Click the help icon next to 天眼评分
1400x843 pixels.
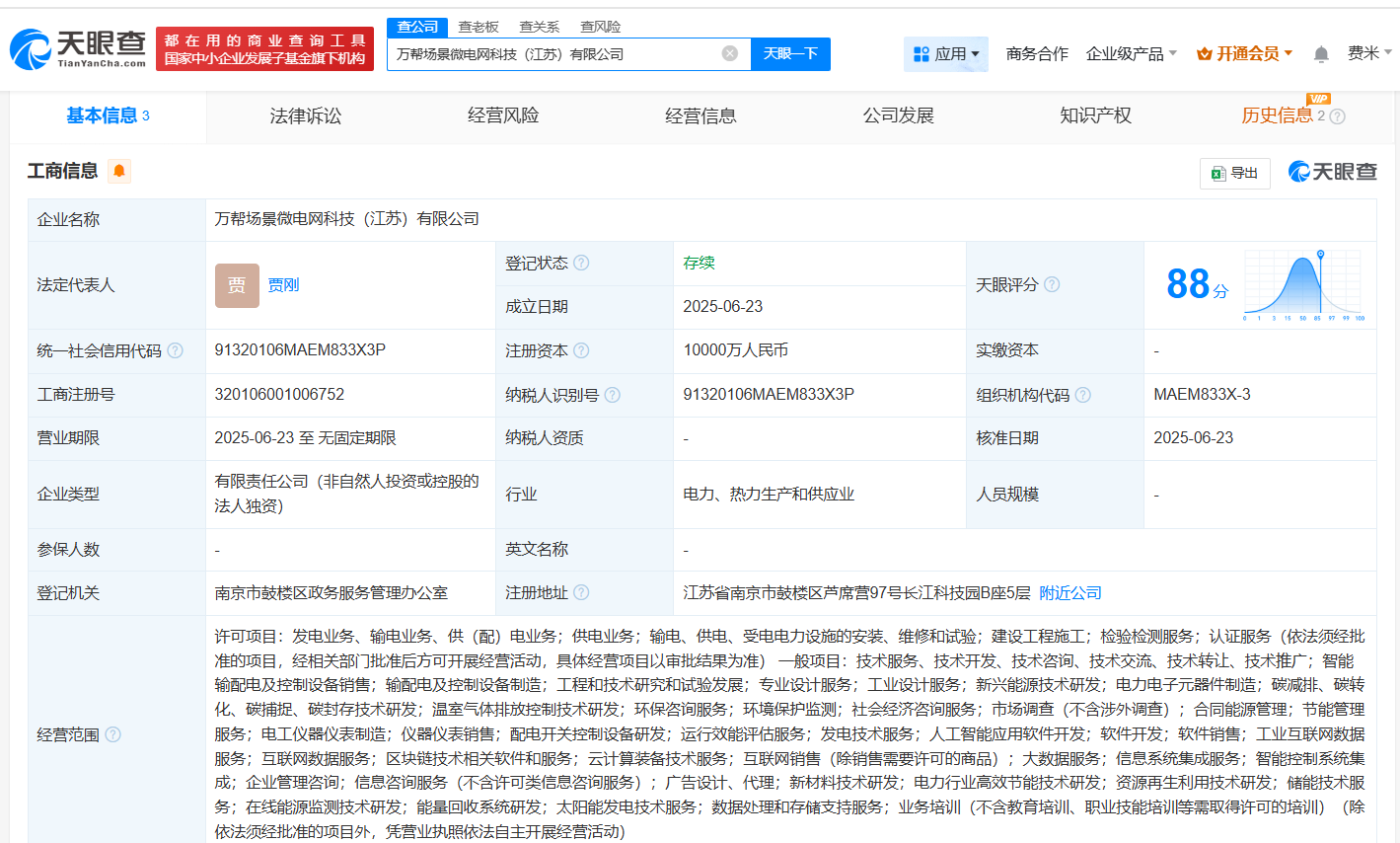tap(1052, 284)
